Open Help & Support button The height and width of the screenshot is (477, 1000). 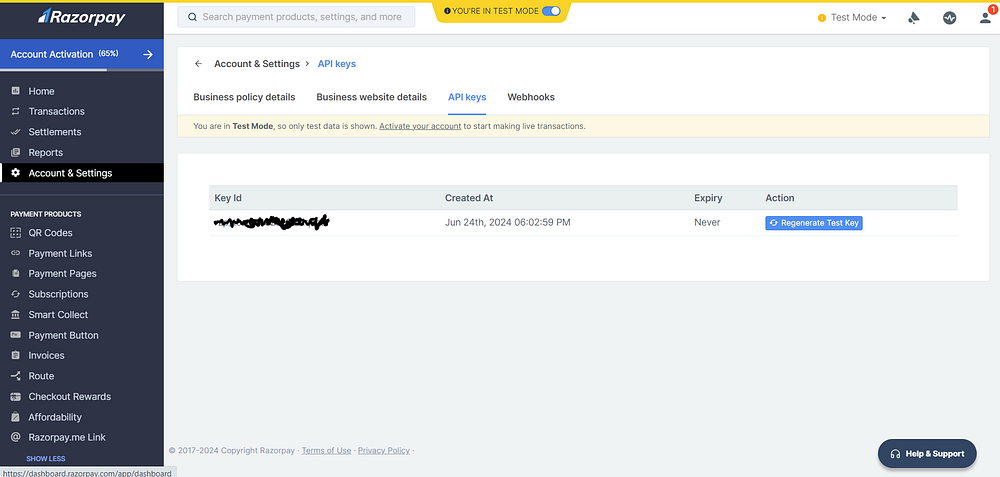click(927, 454)
